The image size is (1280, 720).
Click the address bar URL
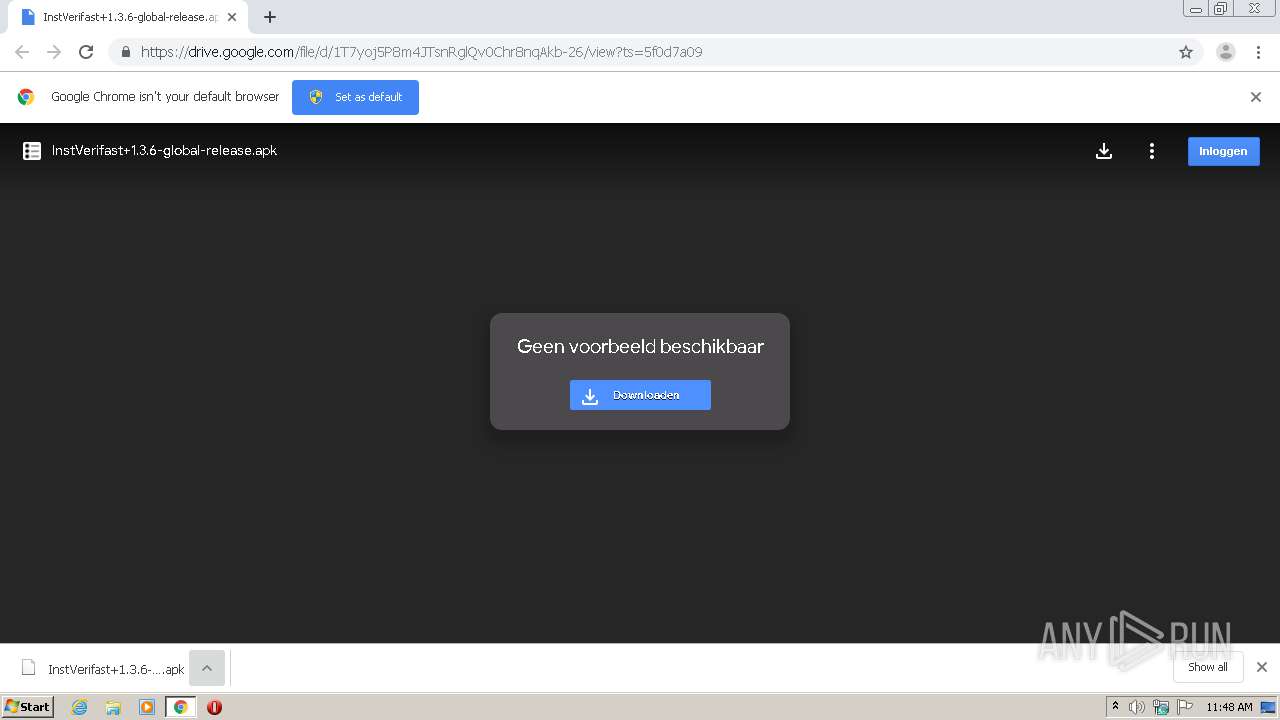(x=421, y=52)
